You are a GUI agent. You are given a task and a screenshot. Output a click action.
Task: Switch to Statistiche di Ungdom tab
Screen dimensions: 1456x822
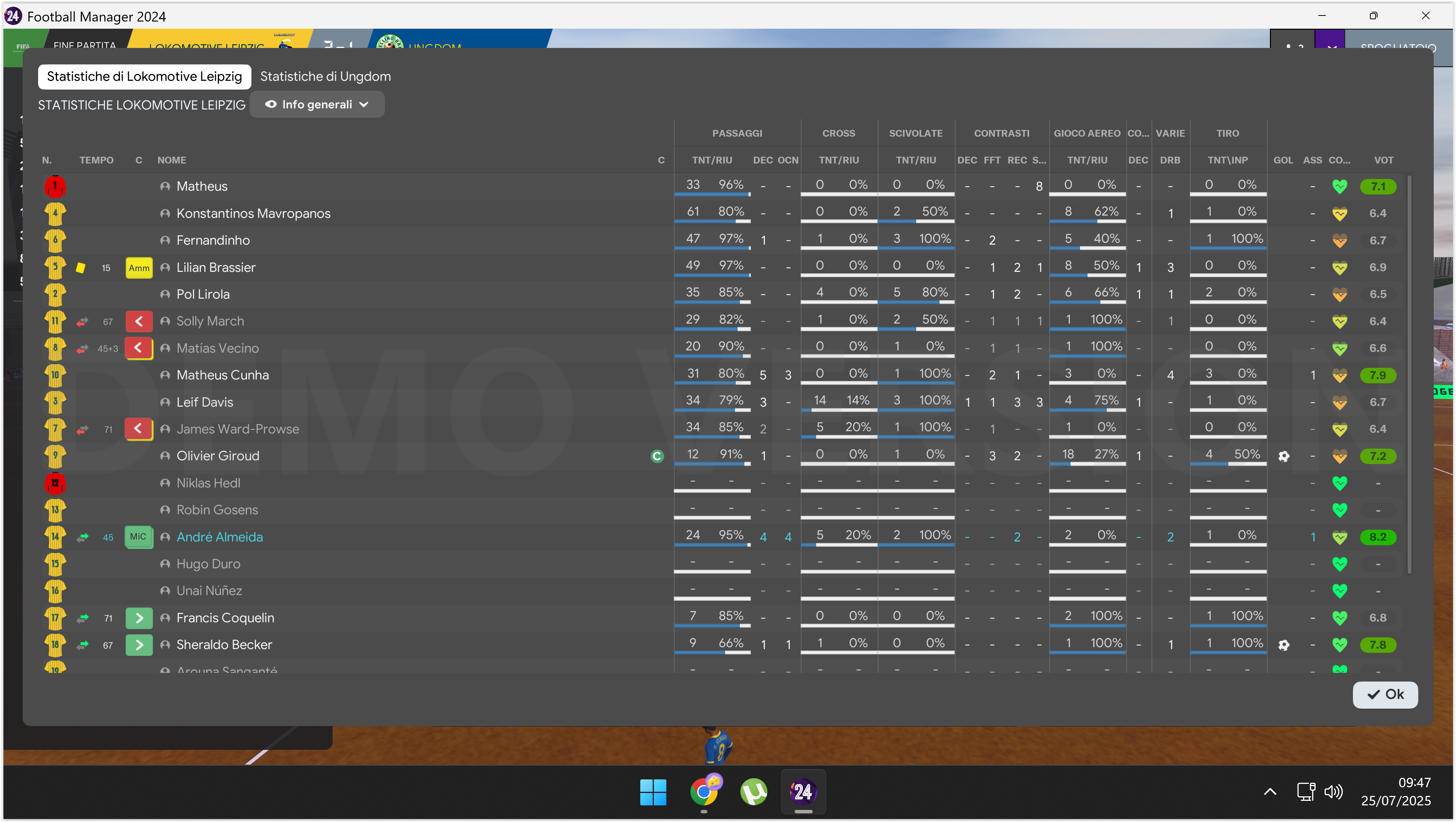click(325, 76)
